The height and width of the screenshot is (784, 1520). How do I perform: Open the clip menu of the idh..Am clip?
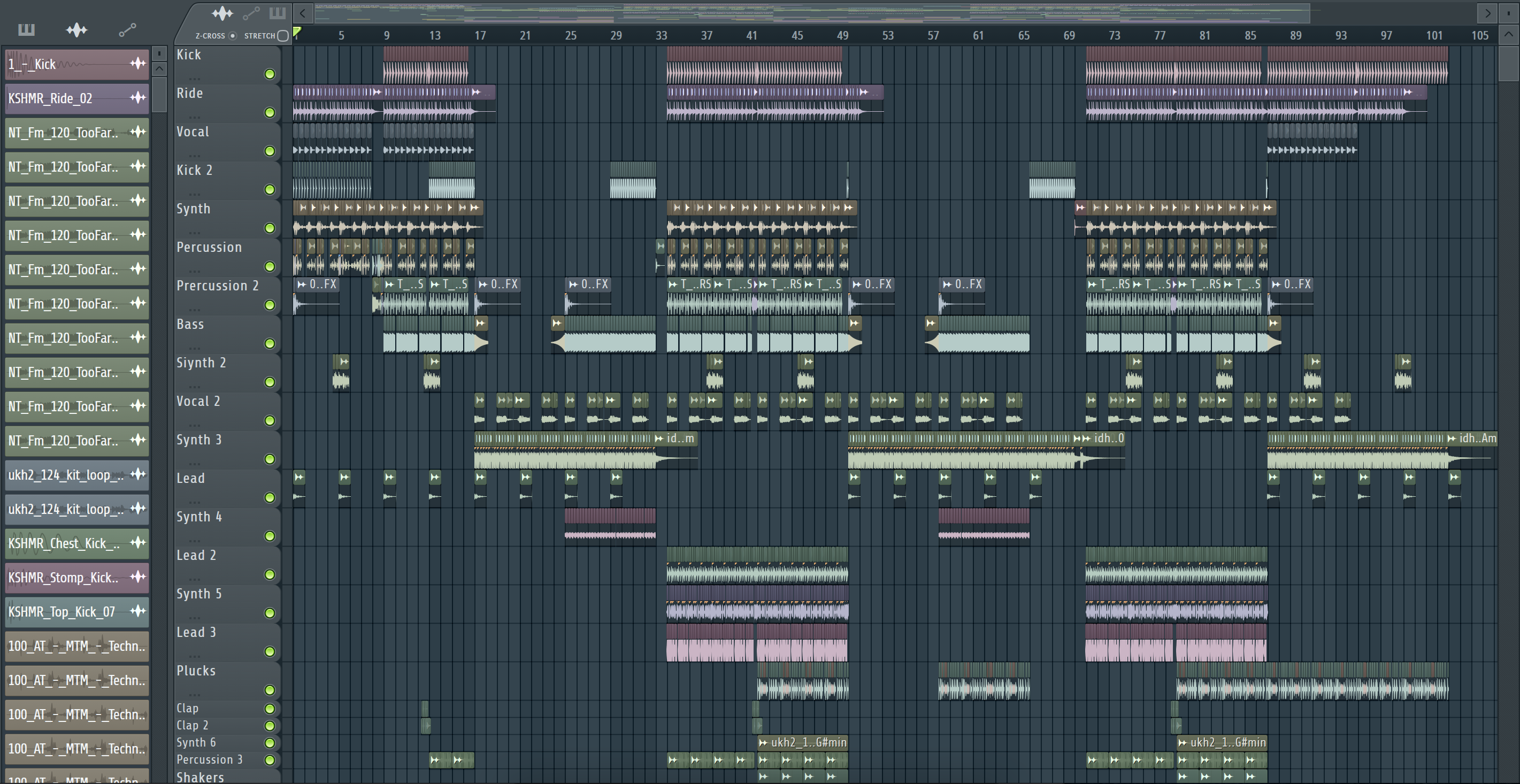1452,439
